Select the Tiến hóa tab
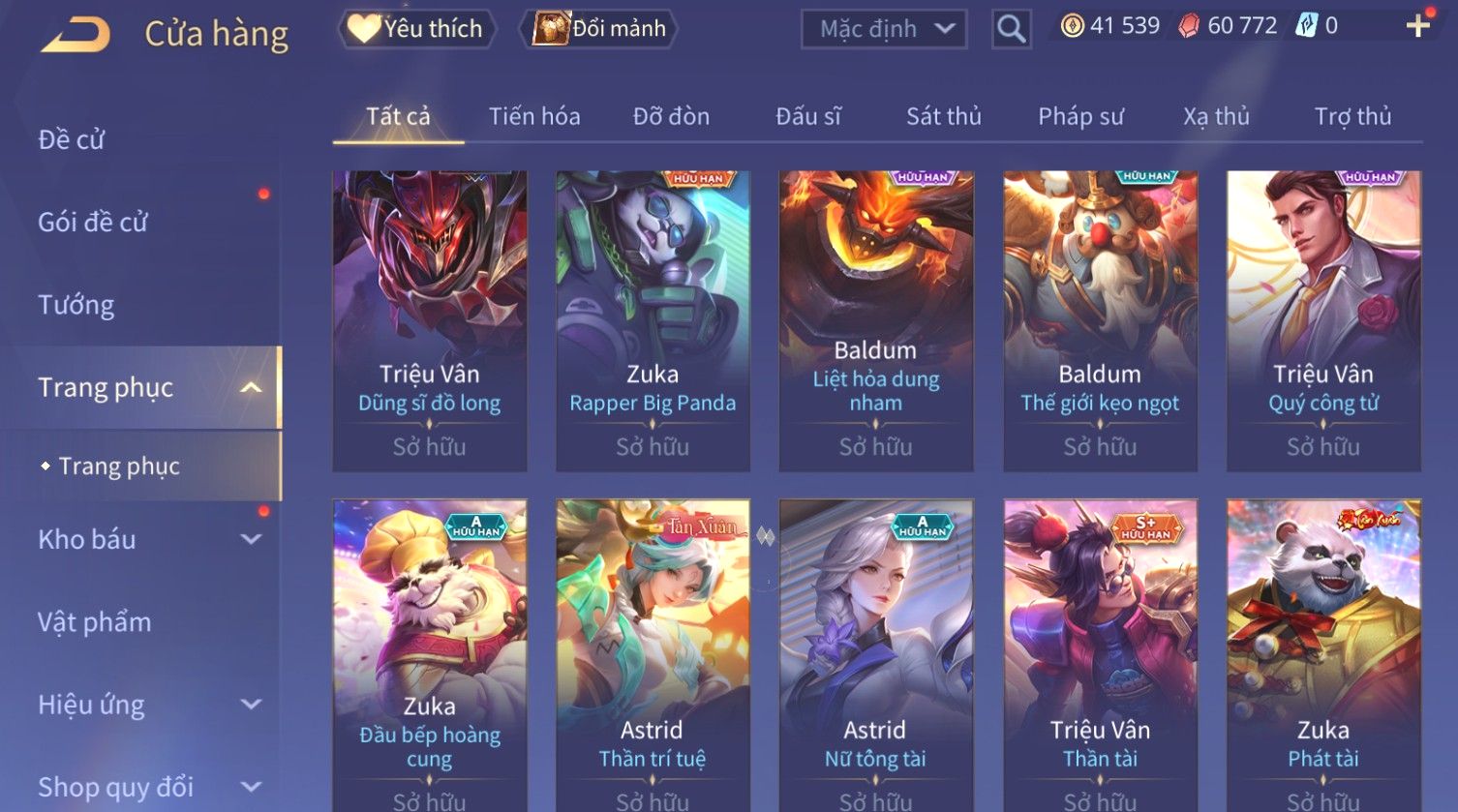The height and width of the screenshot is (812, 1458). pyautogui.click(x=534, y=117)
